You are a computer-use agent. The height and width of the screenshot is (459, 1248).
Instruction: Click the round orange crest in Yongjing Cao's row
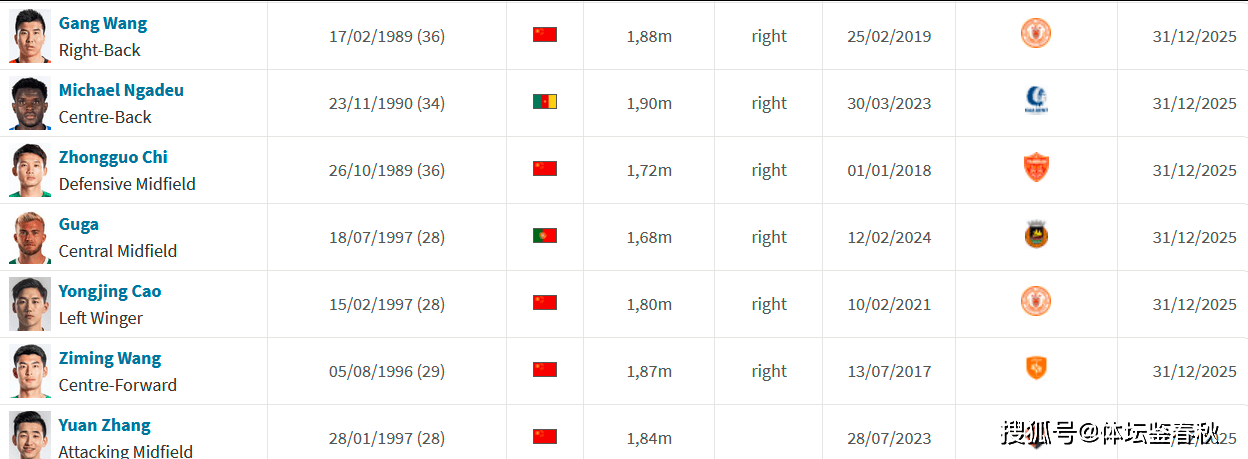[1036, 302]
